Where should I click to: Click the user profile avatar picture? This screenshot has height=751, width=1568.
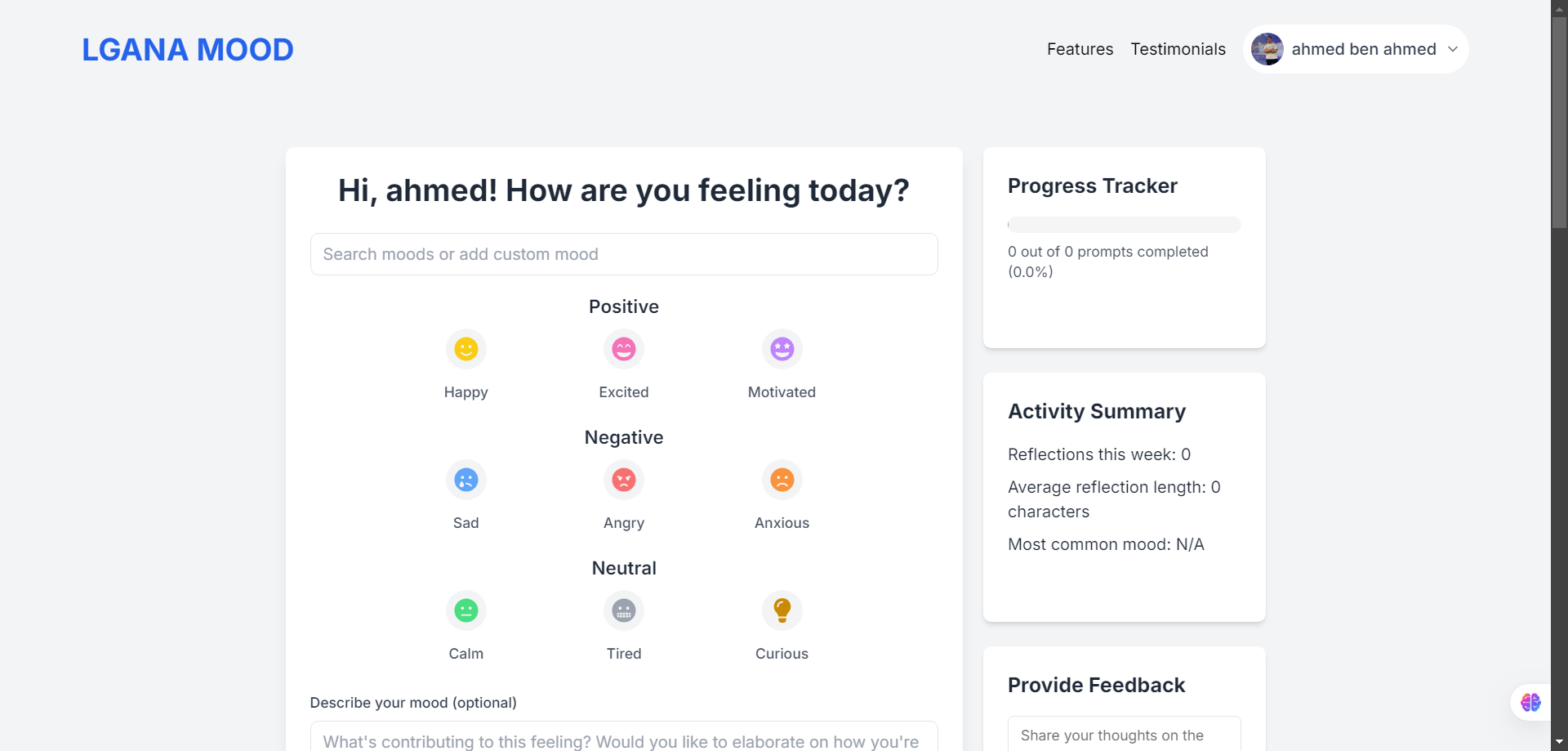(x=1267, y=49)
